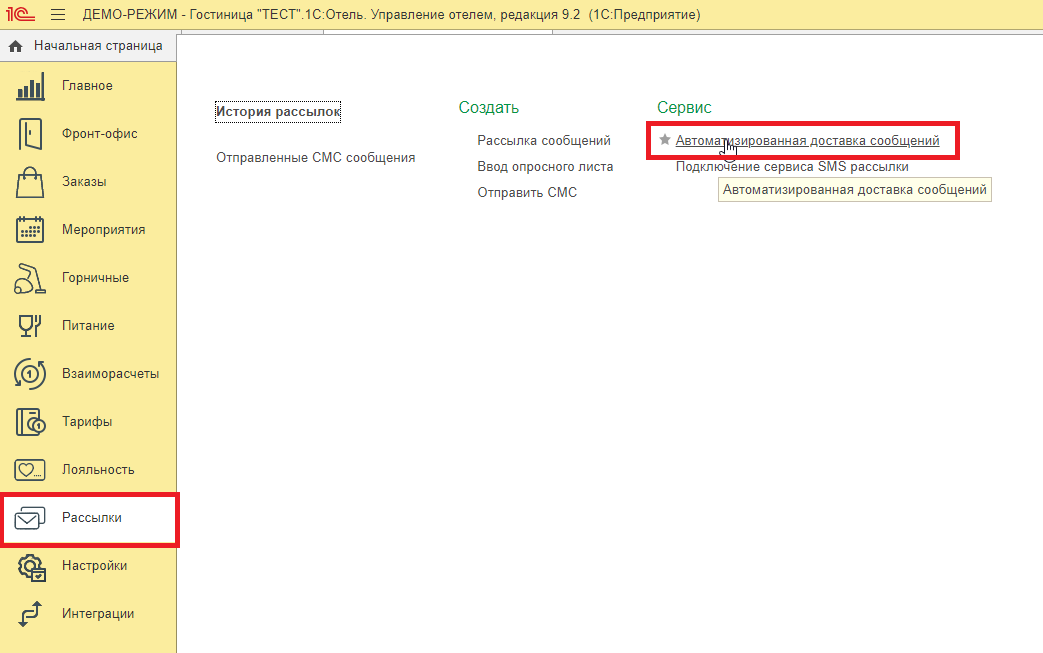Click the ДЕМО-РЕЖИМ window title text

391,15
